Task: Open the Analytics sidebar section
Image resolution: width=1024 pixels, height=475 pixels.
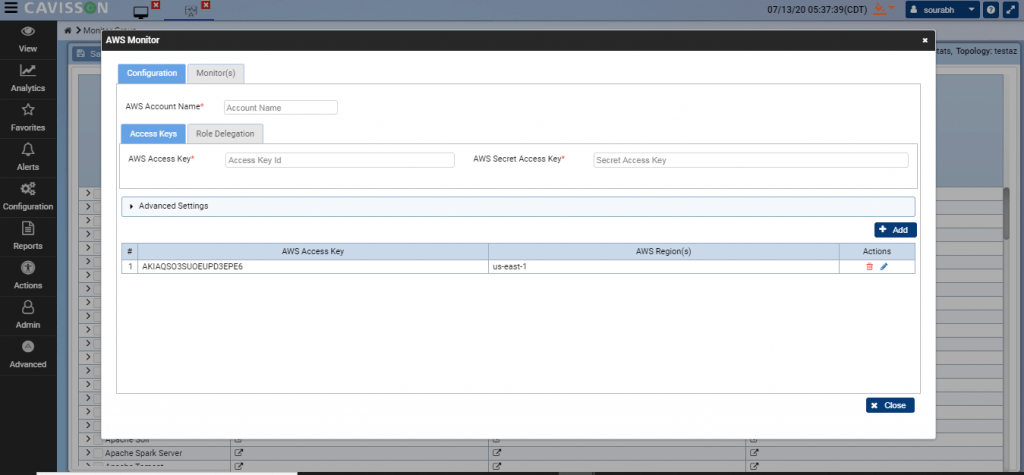Action: point(28,79)
